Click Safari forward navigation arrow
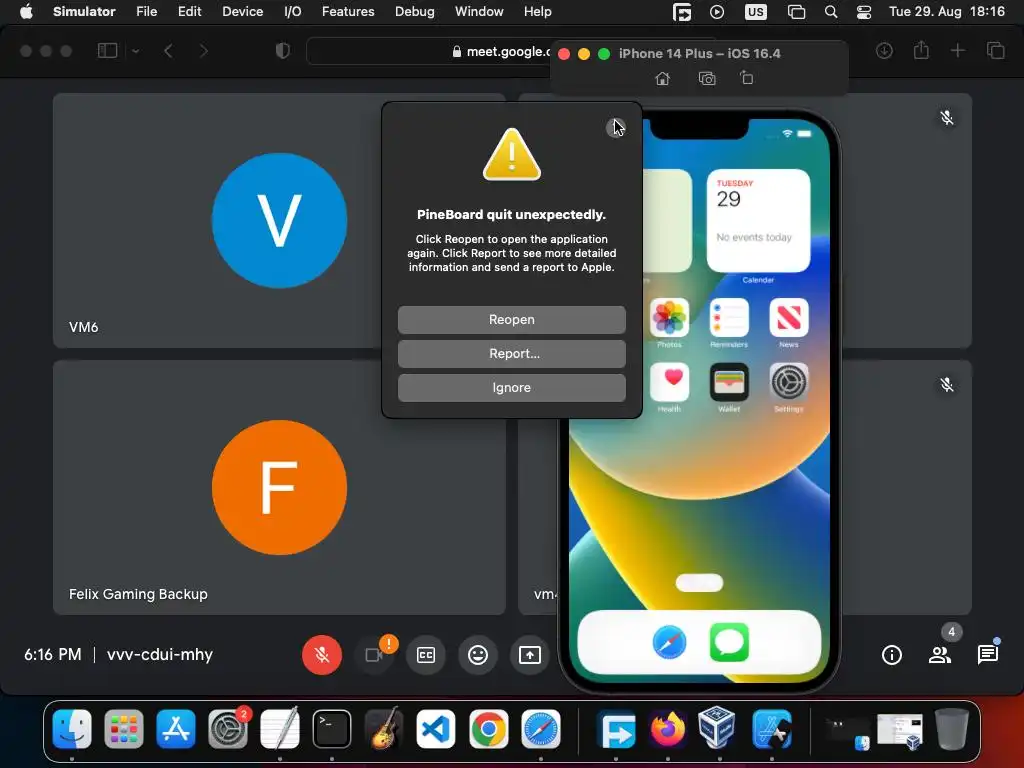The width and height of the screenshot is (1024, 768). click(203, 51)
